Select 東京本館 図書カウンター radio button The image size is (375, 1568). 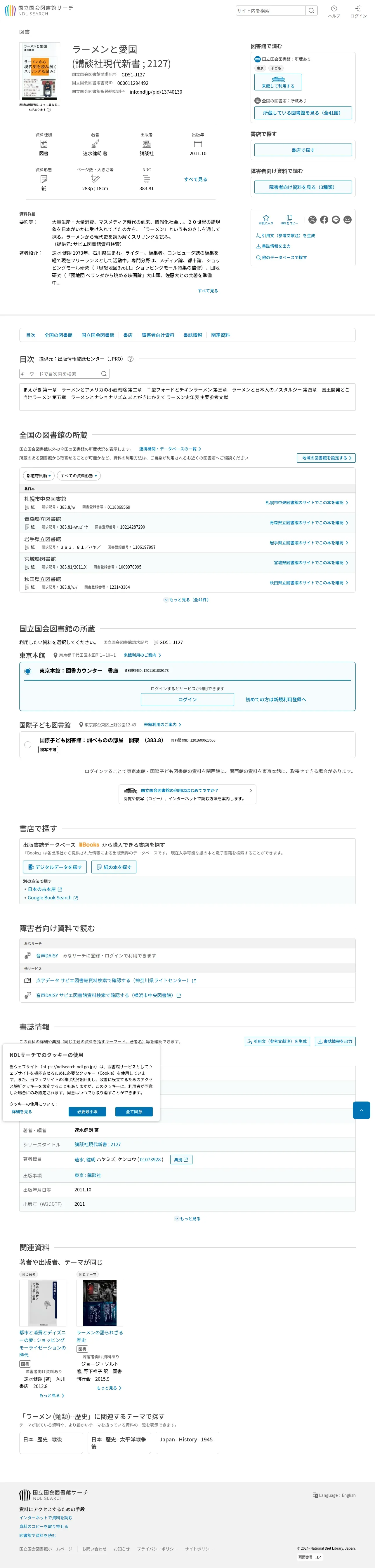27,671
